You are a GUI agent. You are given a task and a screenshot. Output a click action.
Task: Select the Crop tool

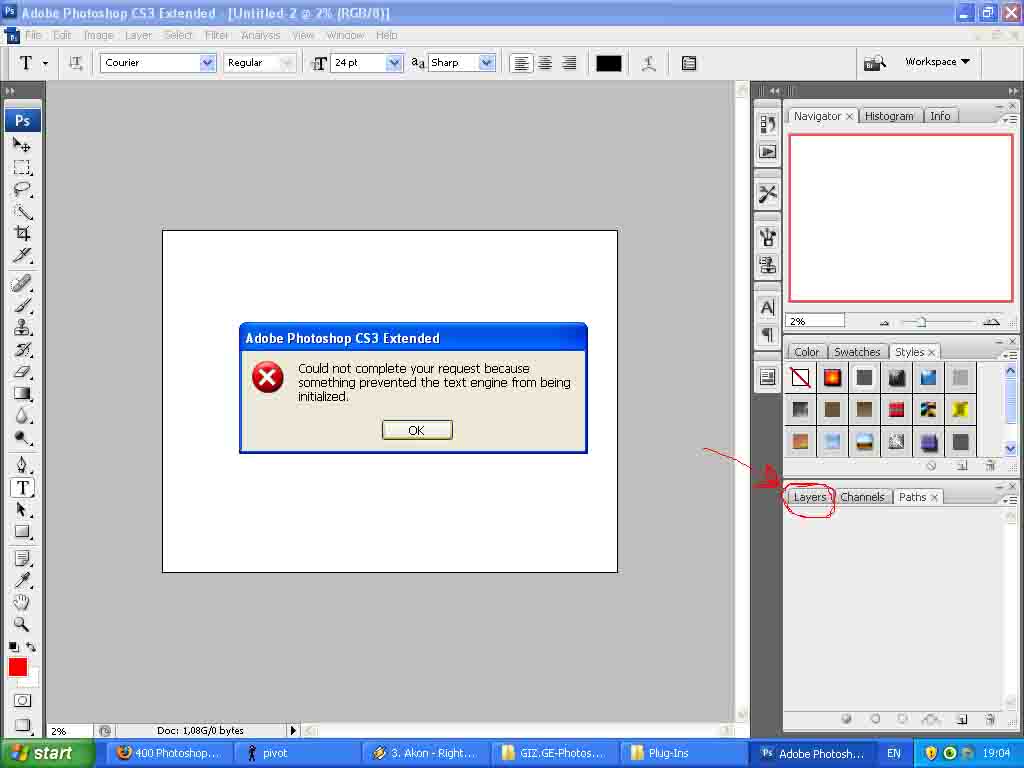[x=22, y=233]
